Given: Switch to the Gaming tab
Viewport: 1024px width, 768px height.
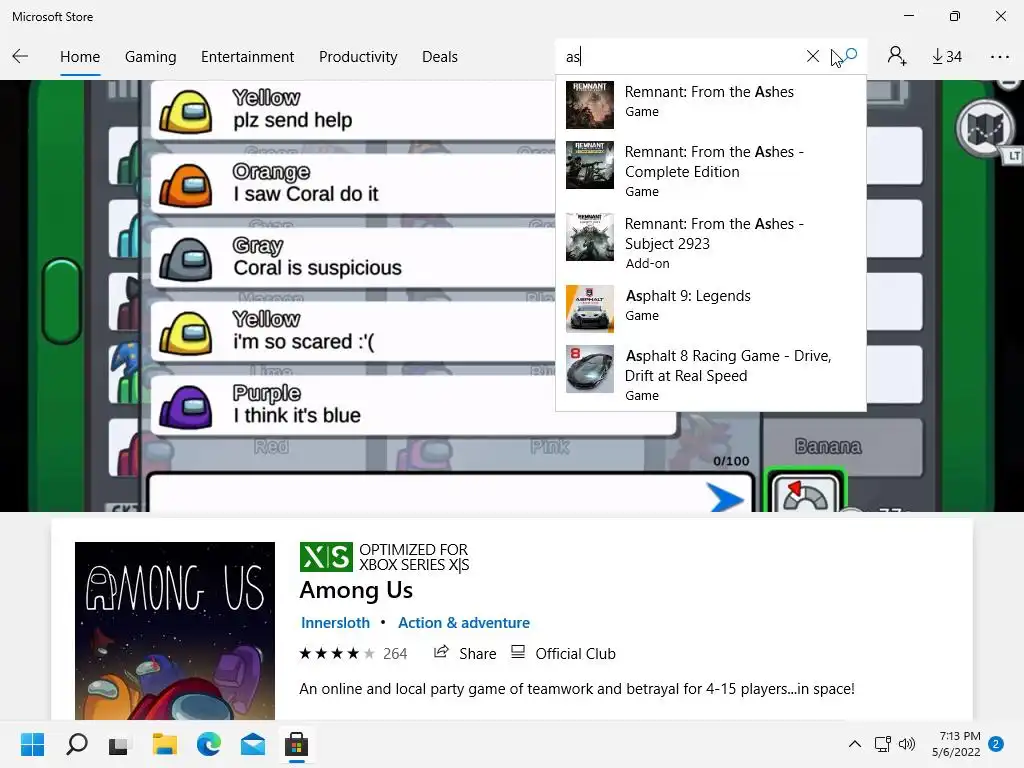Looking at the screenshot, I should pos(150,57).
